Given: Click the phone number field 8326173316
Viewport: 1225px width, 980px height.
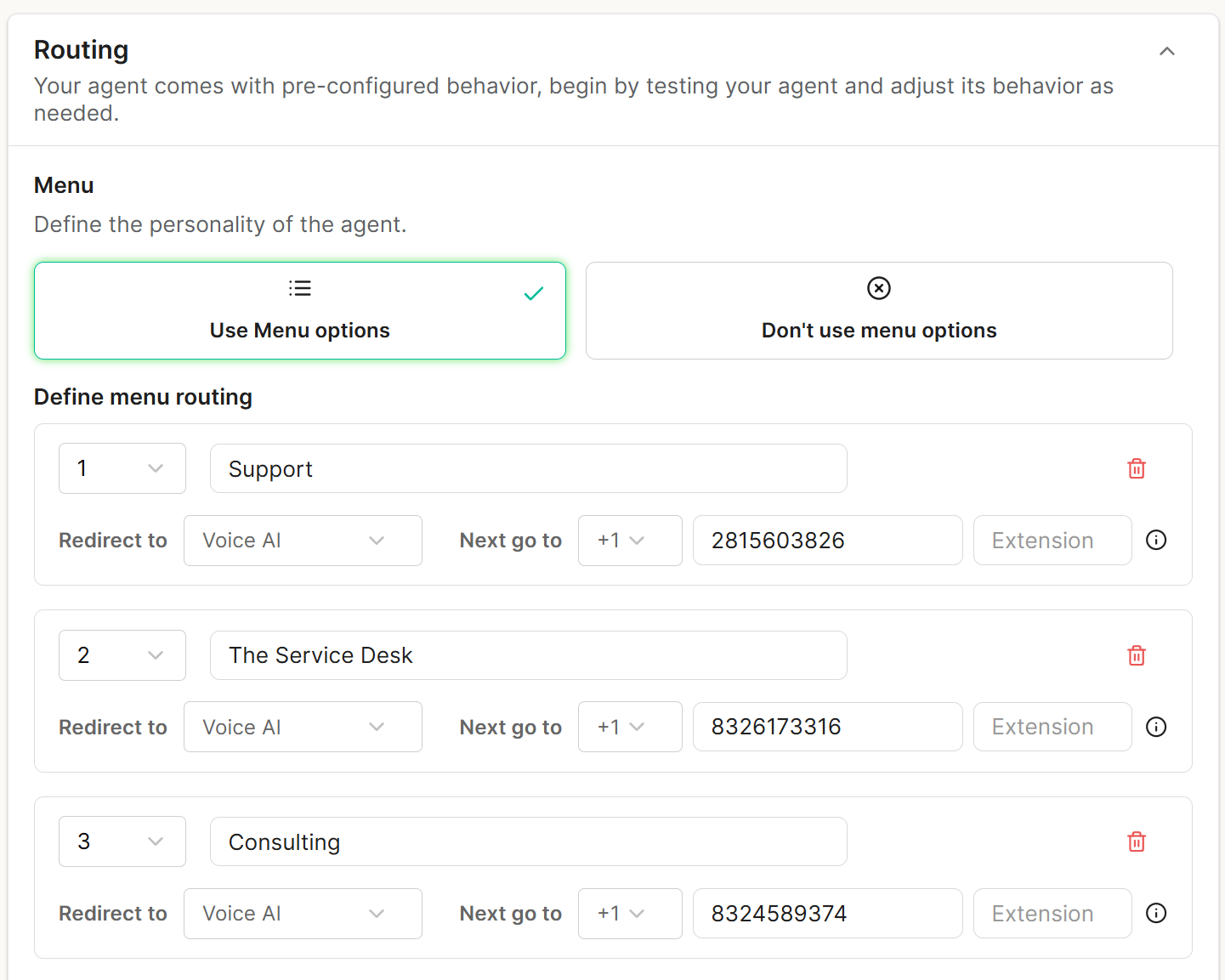Looking at the screenshot, I should (827, 727).
